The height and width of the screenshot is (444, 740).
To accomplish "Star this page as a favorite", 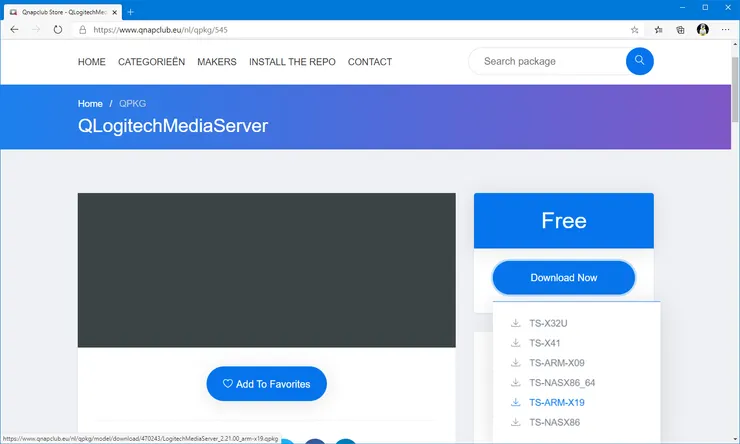I will (x=634, y=30).
